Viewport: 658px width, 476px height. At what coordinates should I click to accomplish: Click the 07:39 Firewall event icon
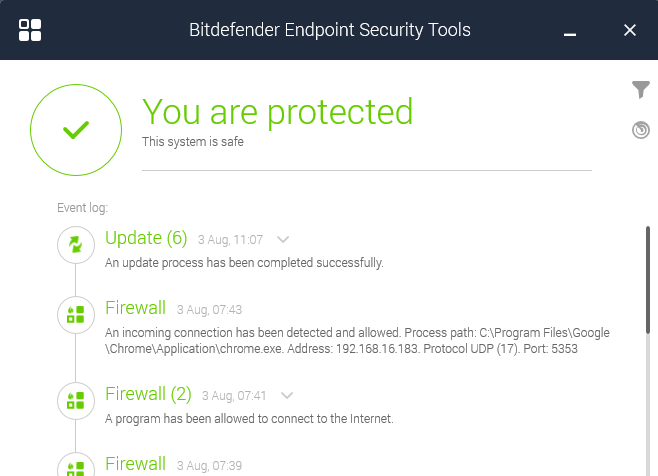coord(75,467)
